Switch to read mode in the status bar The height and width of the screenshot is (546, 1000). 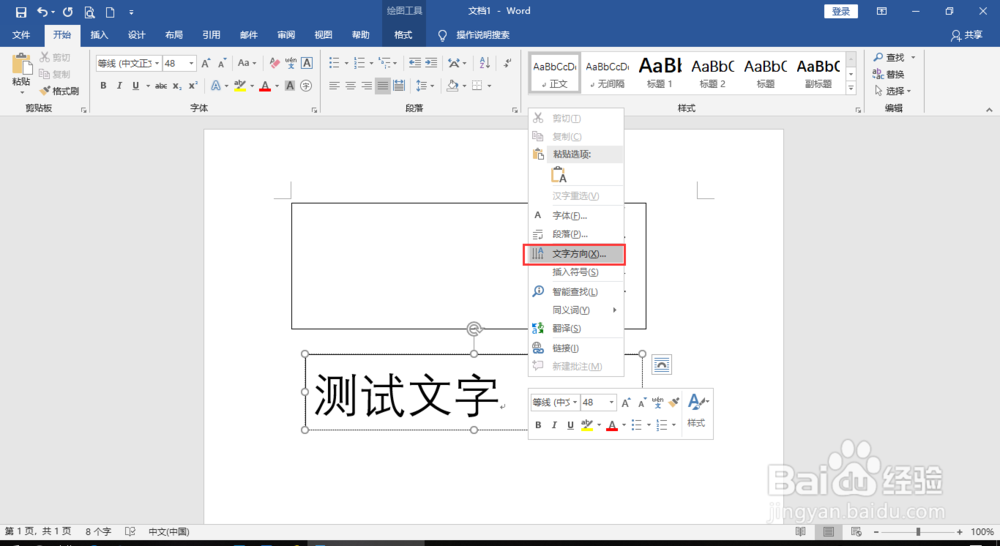(801, 531)
